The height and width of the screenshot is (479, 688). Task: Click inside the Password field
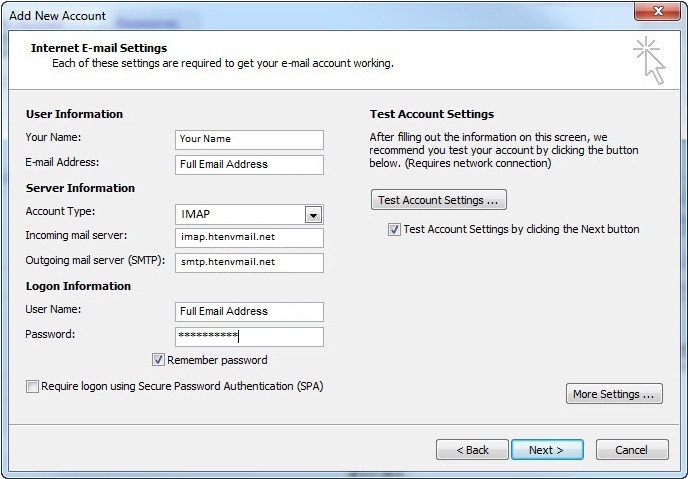249,336
